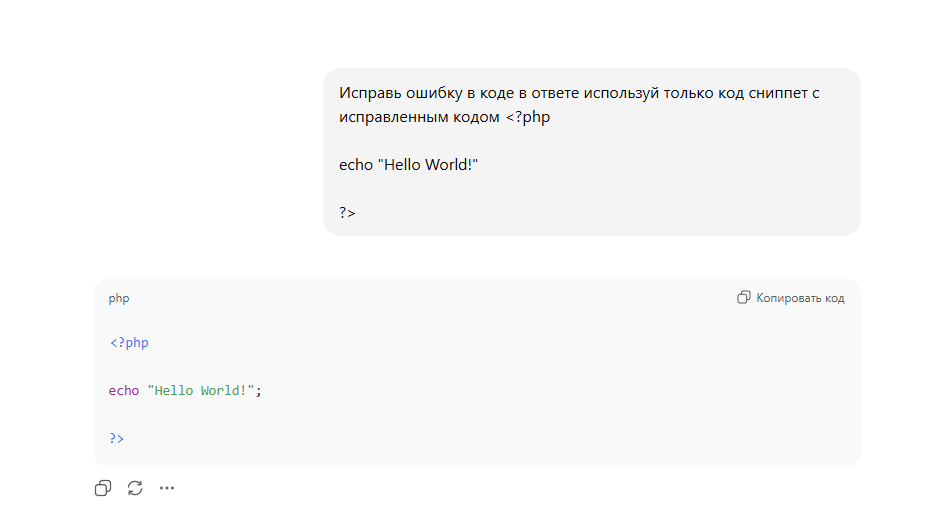Click the word Исправь in the user message
The image size is (947, 519).
pos(369,93)
